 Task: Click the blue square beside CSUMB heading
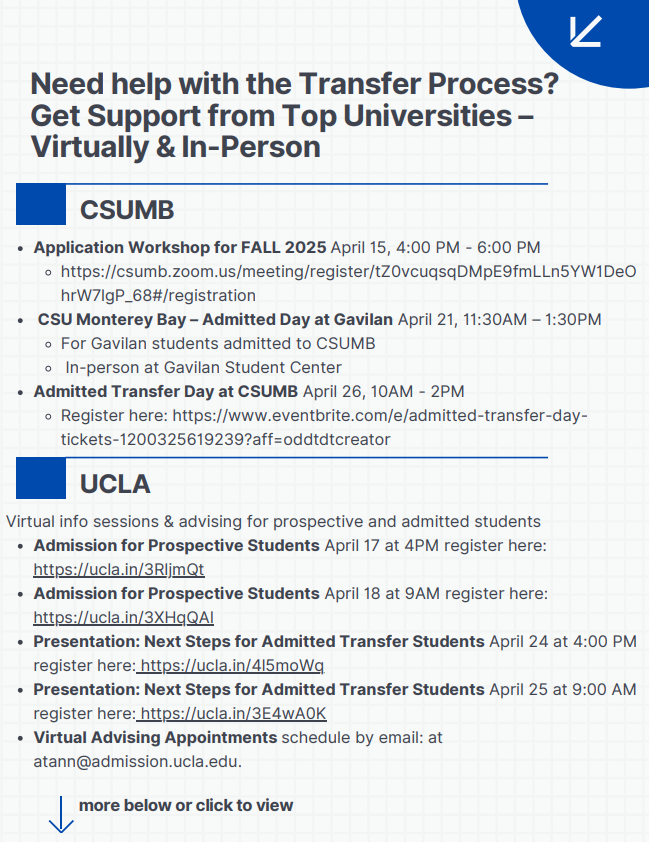click(41, 205)
